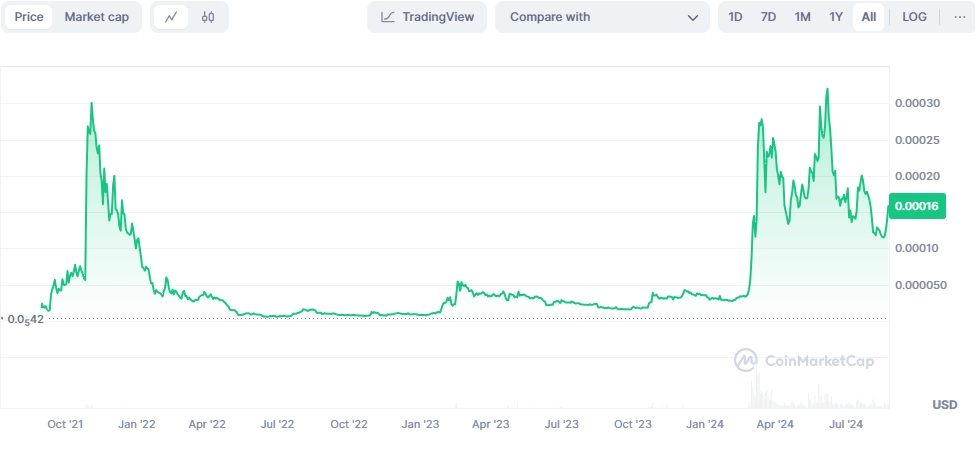Select the 1Y time range
The height and width of the screenshot is (449, 977).
[x=836, y=17]
